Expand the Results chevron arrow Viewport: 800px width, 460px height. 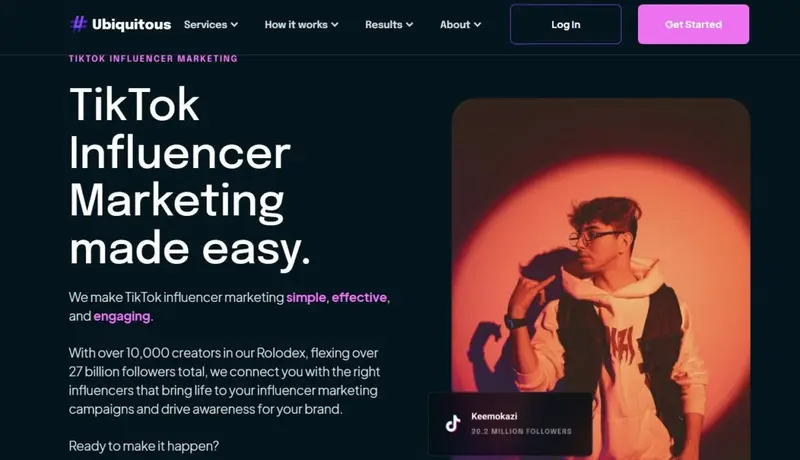point(409,24)
